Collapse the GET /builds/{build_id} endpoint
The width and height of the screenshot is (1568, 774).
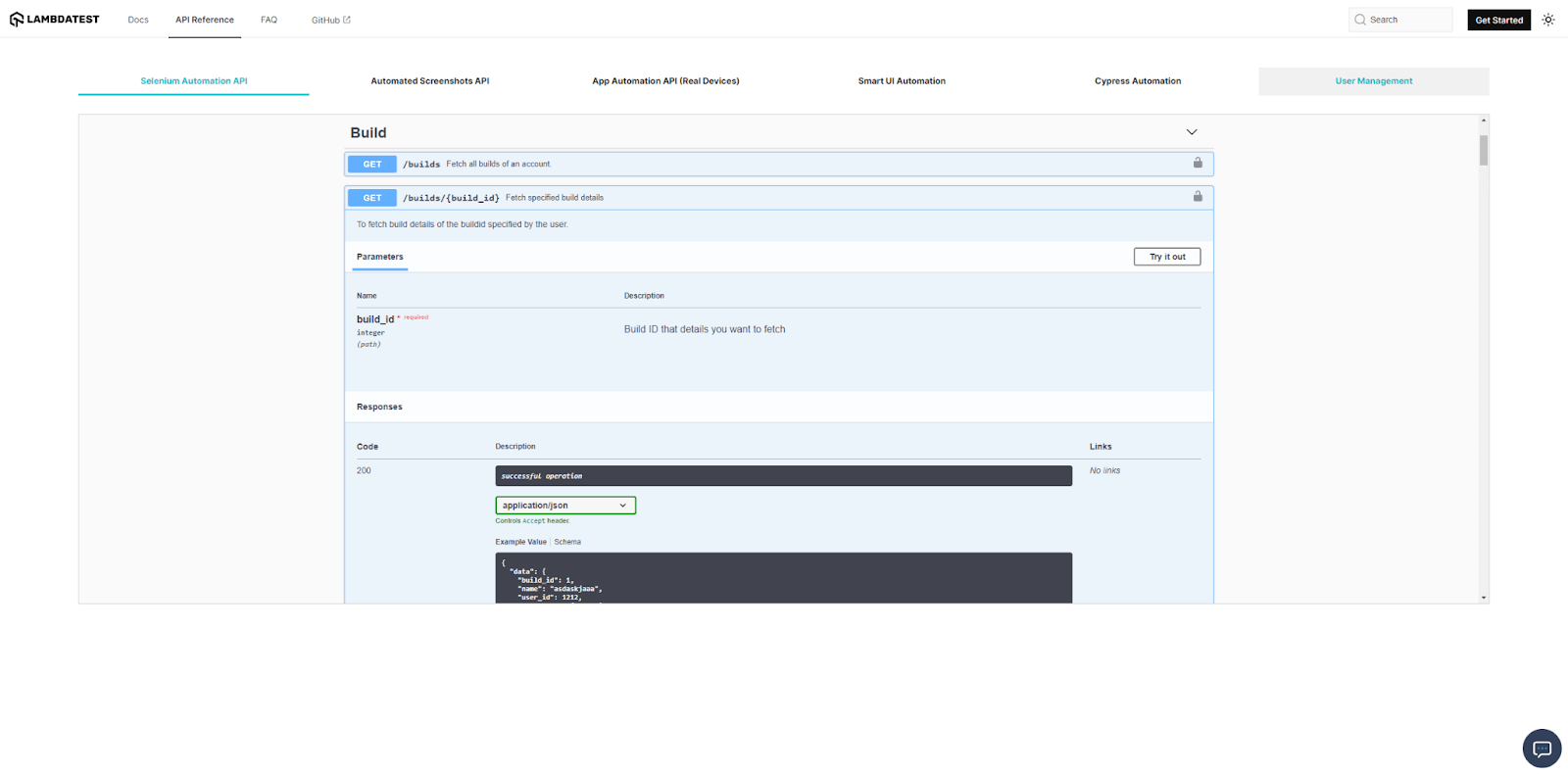[779, 198]
